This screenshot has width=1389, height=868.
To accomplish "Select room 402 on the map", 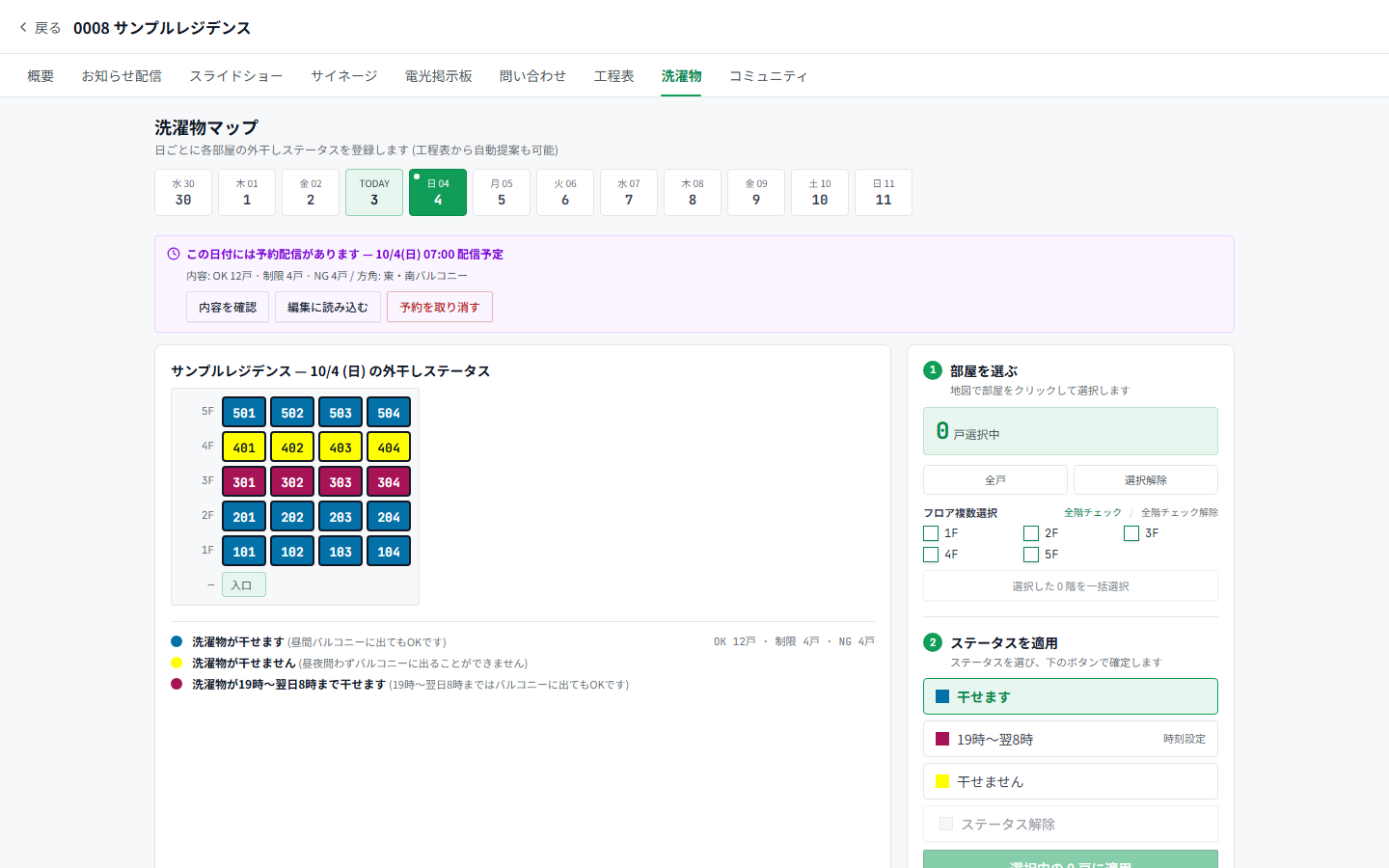I will [x=292, y=447].
